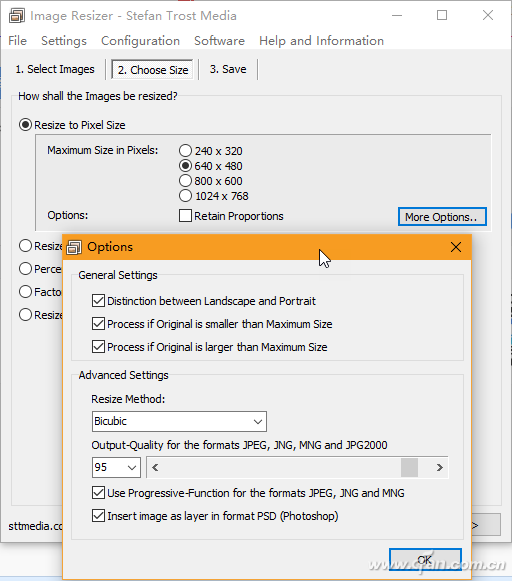Close the Image Resizer main window
This screenshot has height=581, width=512.
488,16
